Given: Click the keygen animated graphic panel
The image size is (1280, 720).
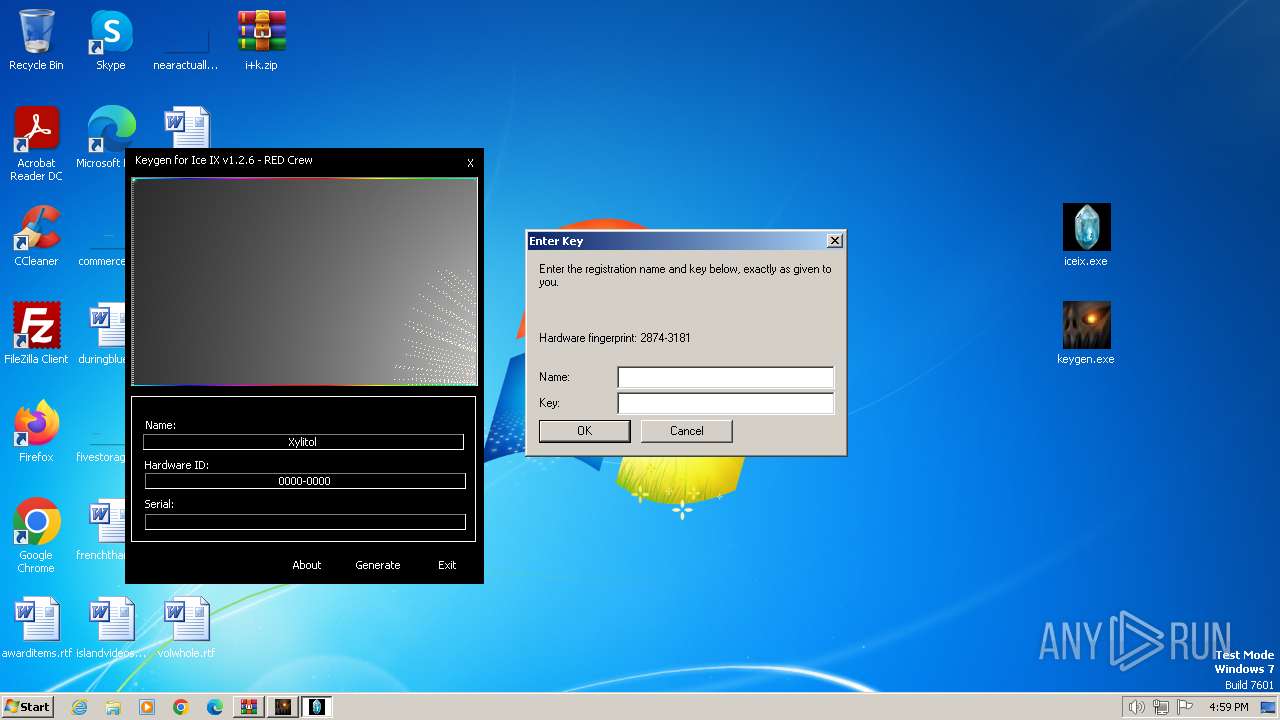Looking at the screenshot, I should pos(305,282).
